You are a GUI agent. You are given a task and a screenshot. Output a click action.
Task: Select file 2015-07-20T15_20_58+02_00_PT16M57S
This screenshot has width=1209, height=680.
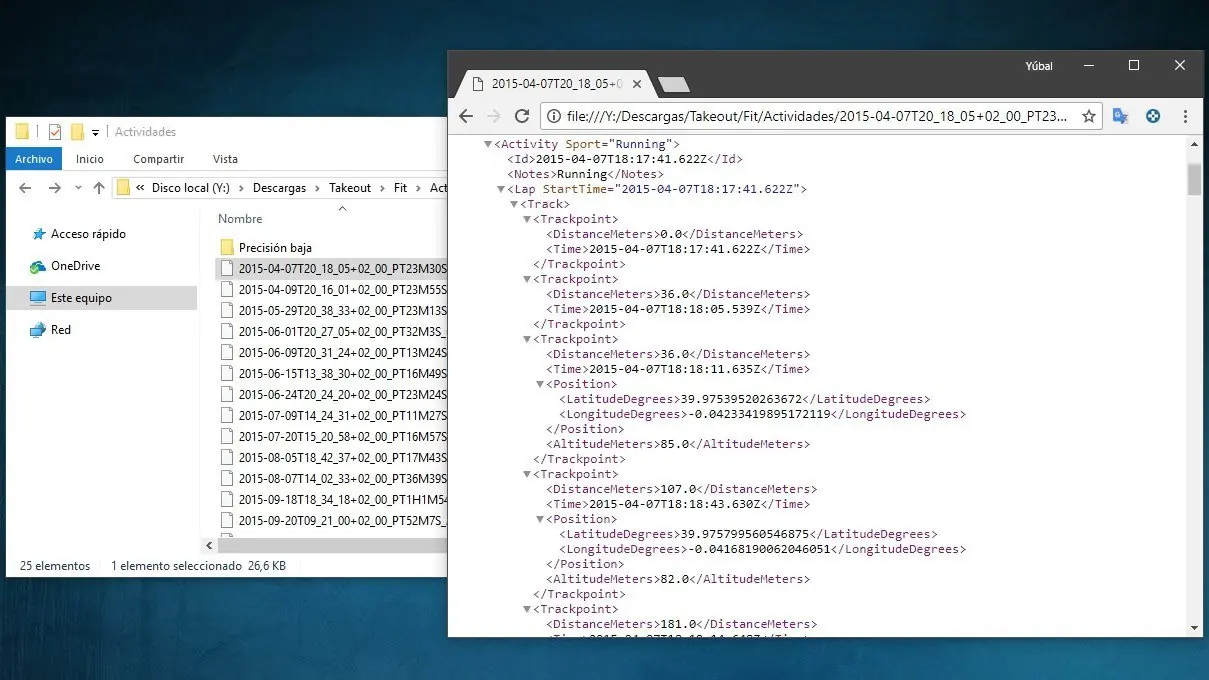pos(332,436)
